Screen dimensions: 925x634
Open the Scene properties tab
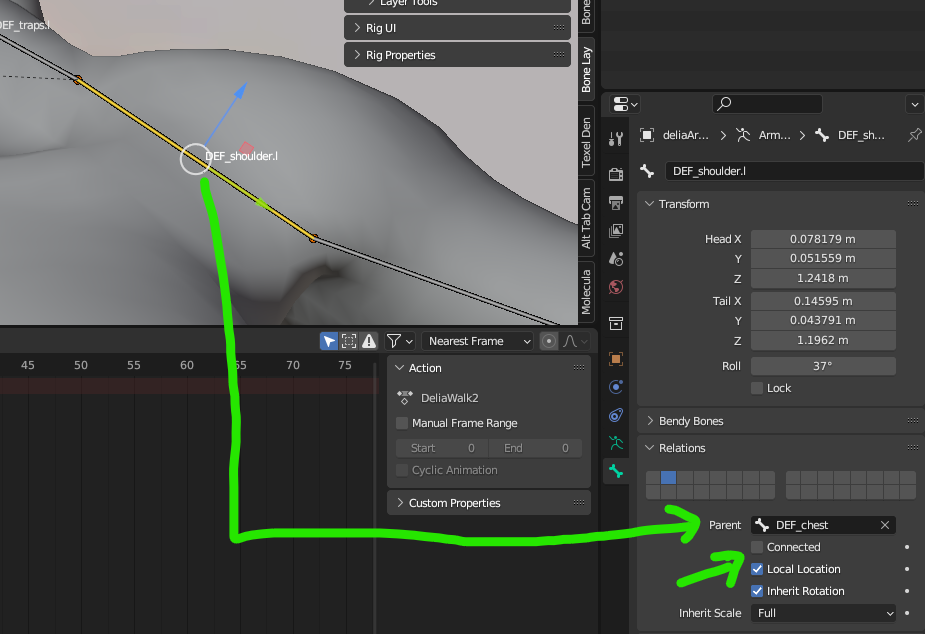pyautogui.click(x=616, y=259)
